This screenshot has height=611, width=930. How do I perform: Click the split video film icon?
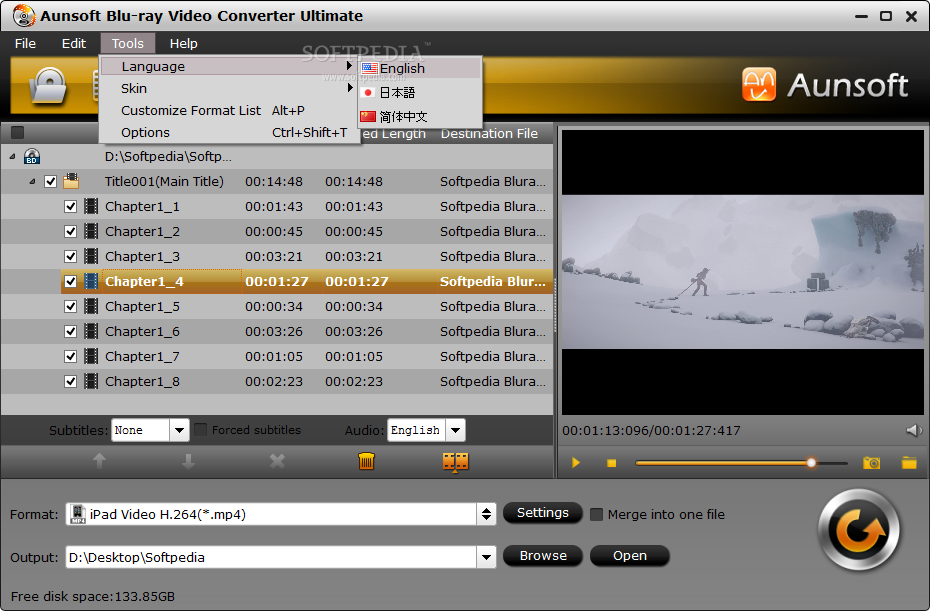pos(456,462)
